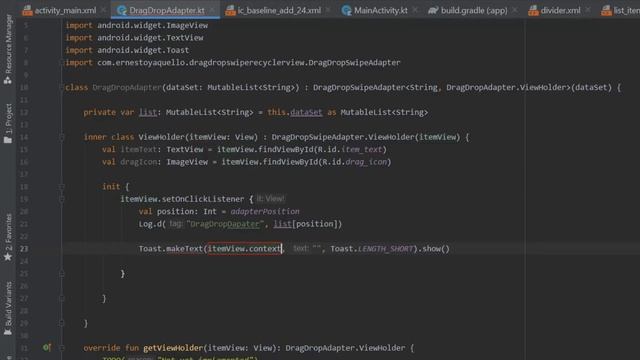Click import android.widget.ImageView line
Screen dimensions: 640x360
click(136, 25)
